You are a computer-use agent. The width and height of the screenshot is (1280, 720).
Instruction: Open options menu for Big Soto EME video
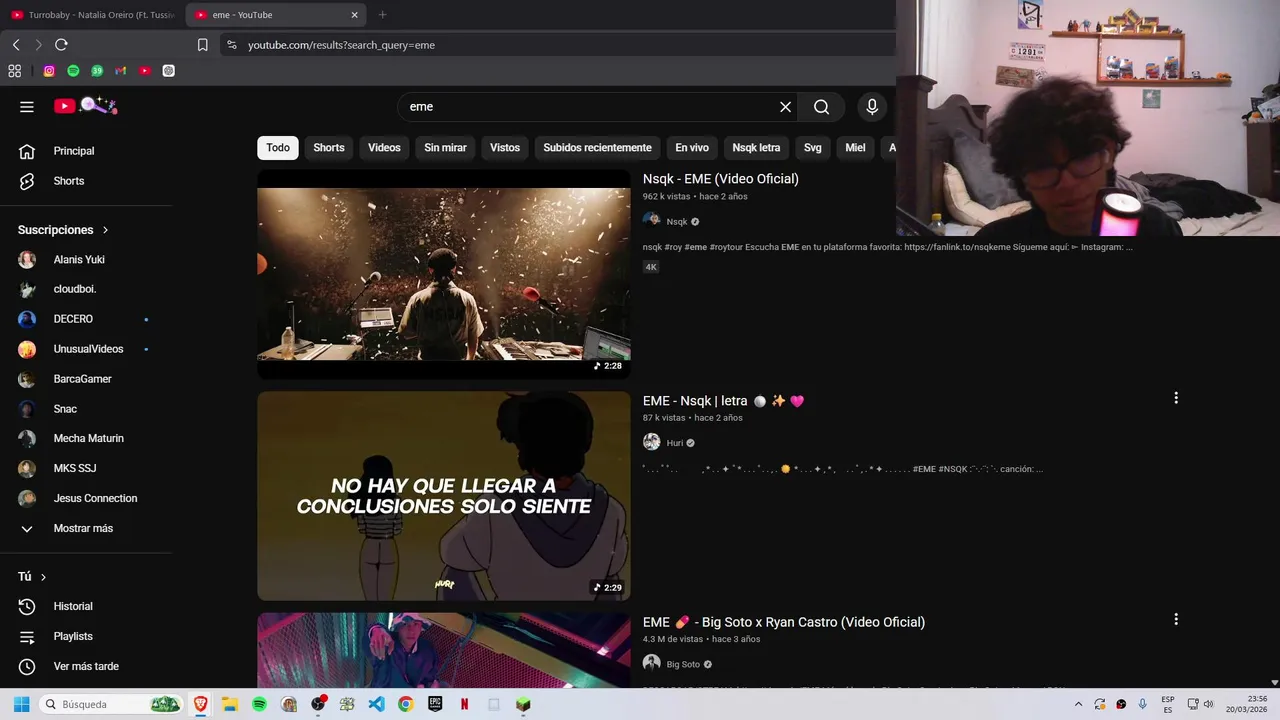(x=1176, y=620)
